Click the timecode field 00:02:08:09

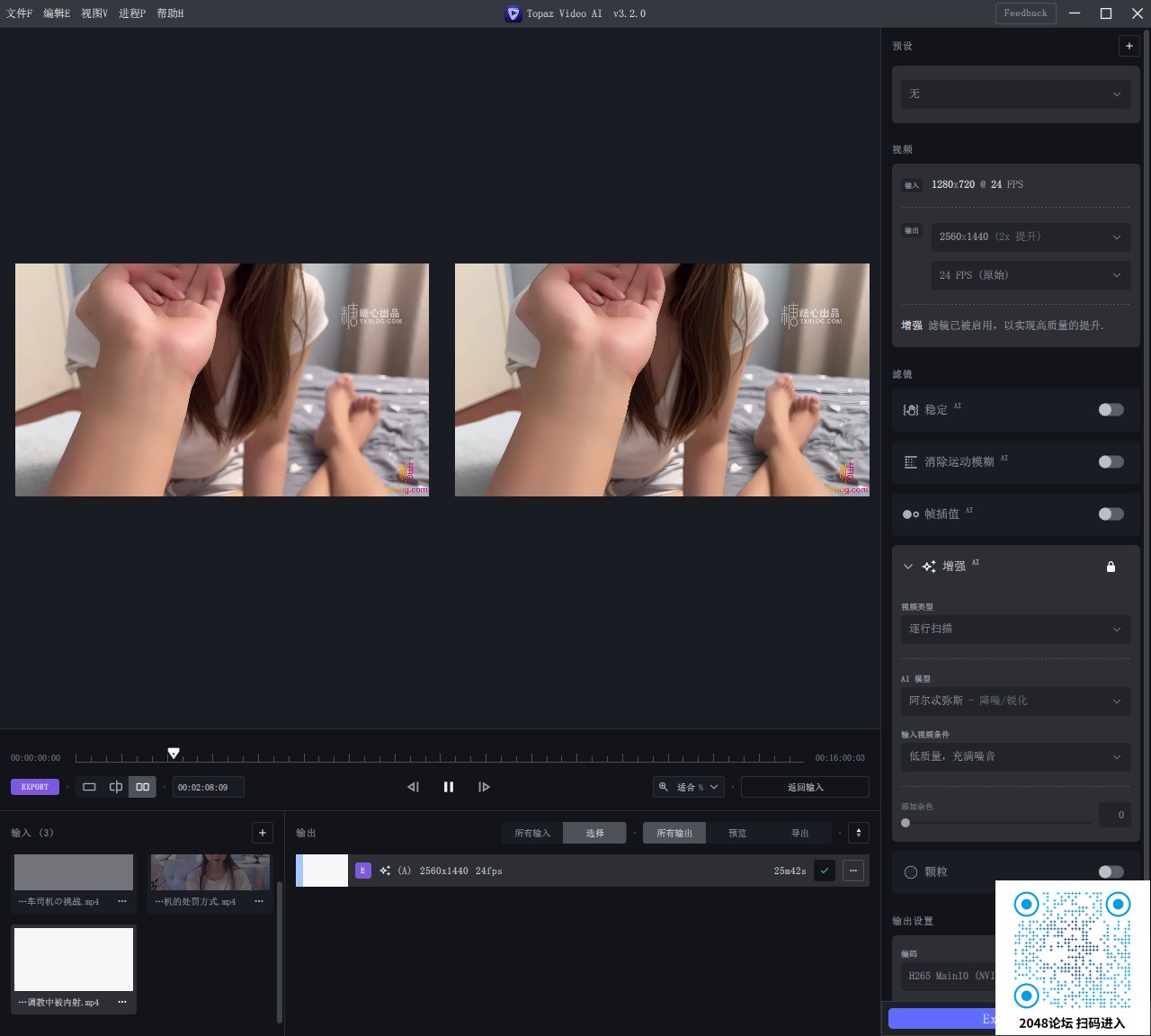coord(208,787)
